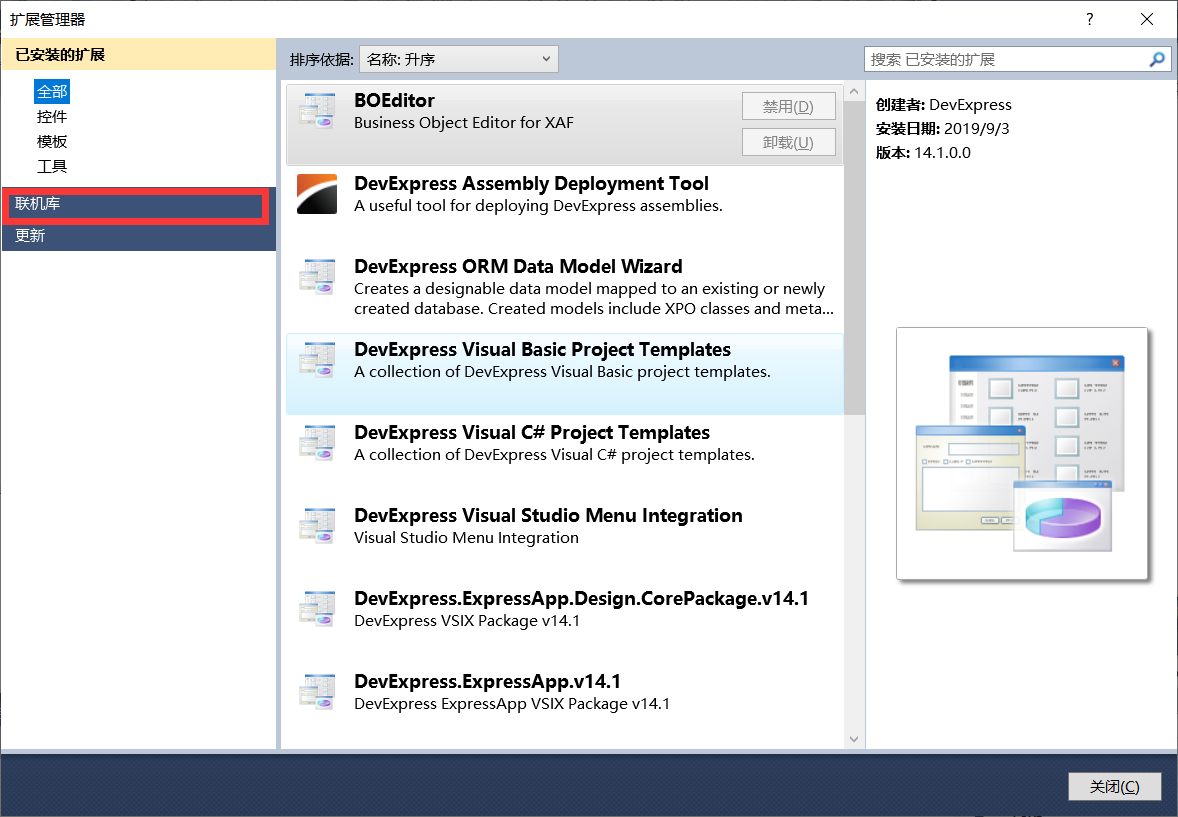The image size is (1178, 817).
Task: Select DevExpress.ExpressApp.v14.1 title
Action: click(x=488, y=682)
